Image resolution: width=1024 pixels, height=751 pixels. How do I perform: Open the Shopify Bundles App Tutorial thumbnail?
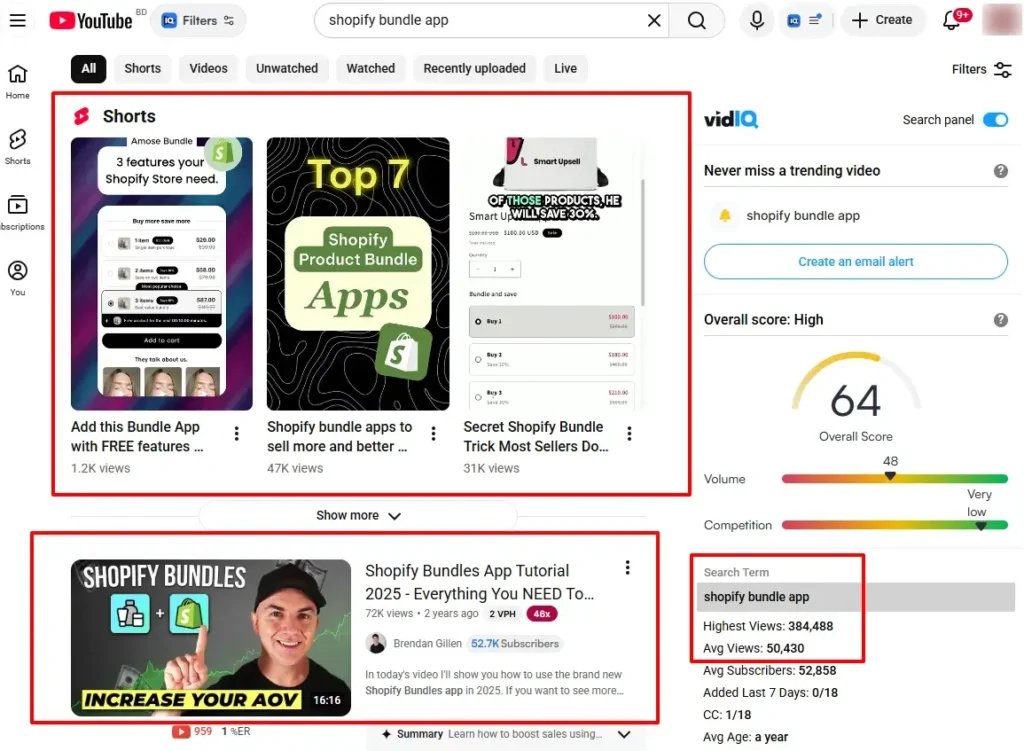click(x=210, y=628)
